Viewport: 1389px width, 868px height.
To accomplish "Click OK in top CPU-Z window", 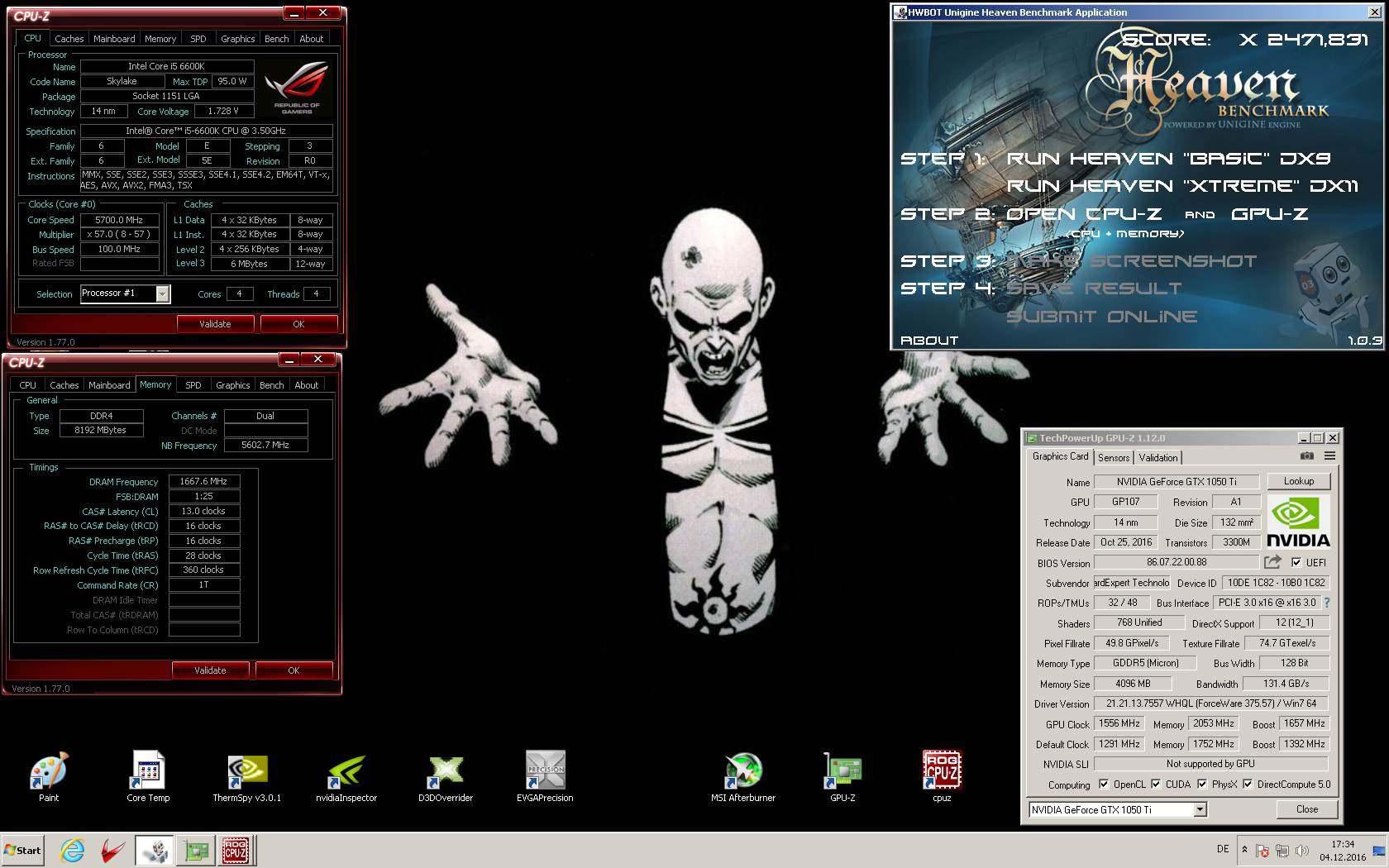I will click(x=298, y=324).
